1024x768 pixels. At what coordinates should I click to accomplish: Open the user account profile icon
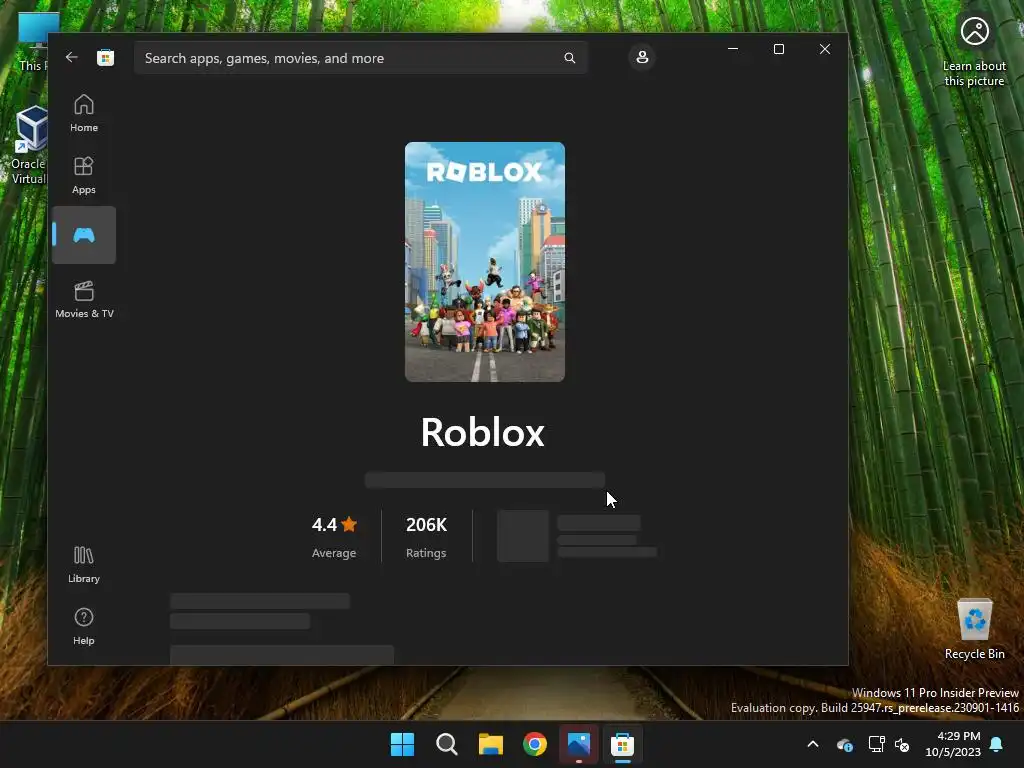click(x=642, y=57)
